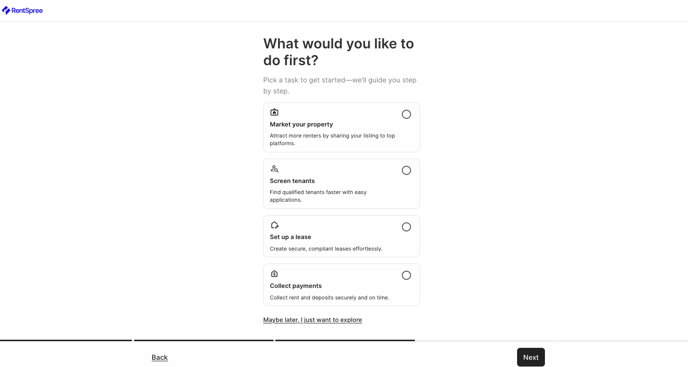The height and width of the screenshot is (367, 688).
Task: Choose the Collect payments radio button
Action: 406,275
